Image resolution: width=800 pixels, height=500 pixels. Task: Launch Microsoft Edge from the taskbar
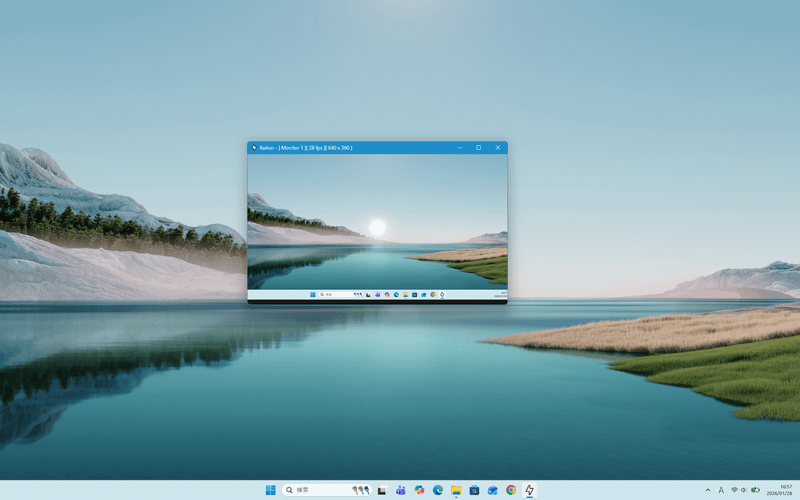click(x=437, y=490)
